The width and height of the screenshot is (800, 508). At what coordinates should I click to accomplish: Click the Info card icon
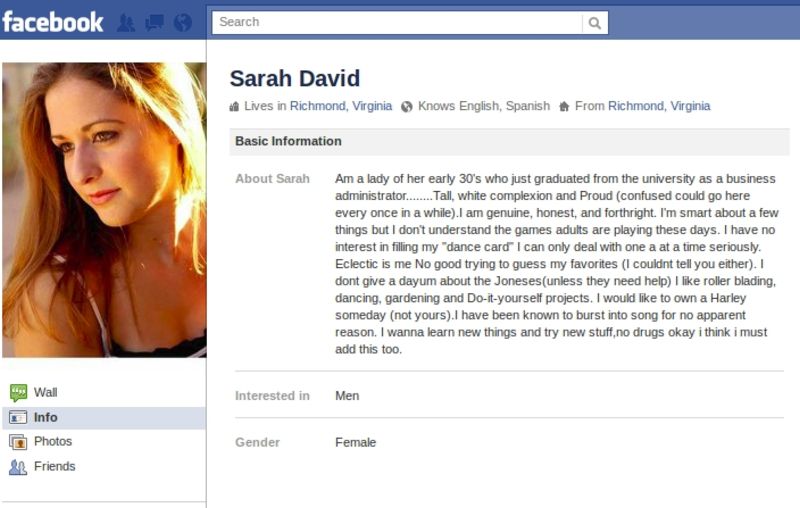pos(18,418)
